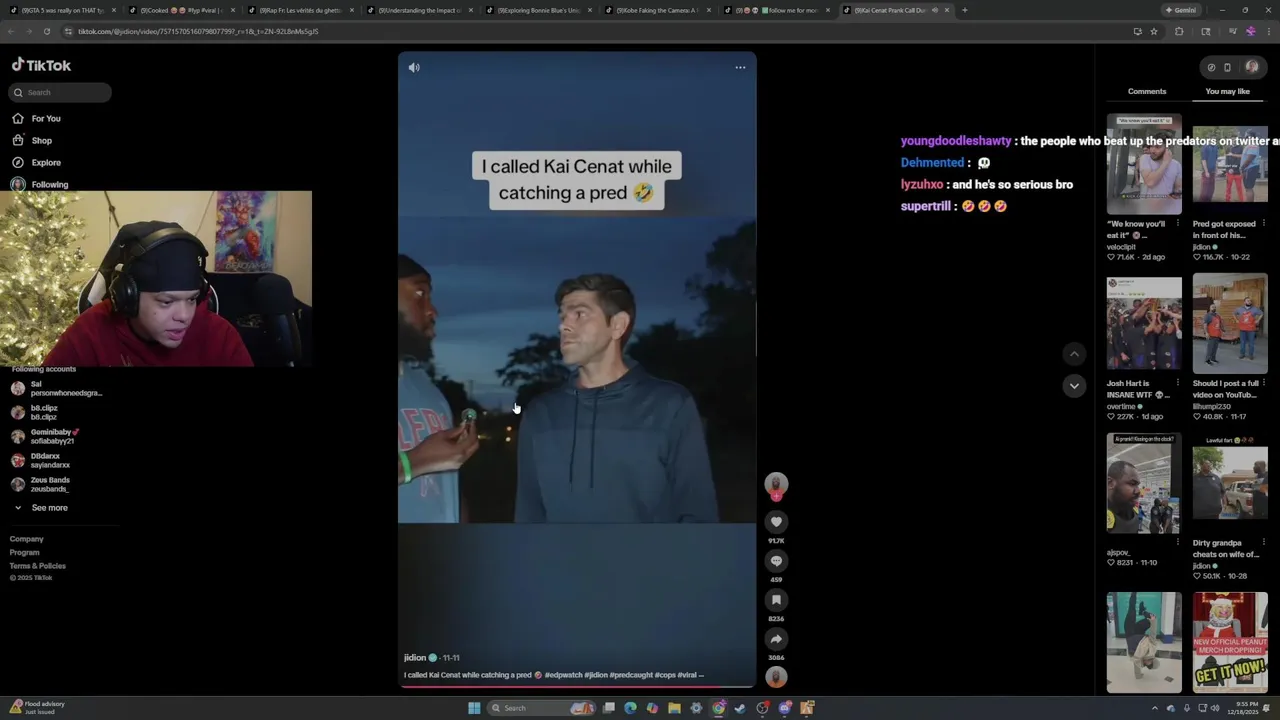Open options for the "We know you'll eat it" card
Viewport: 1280px width, 720px height.
click(1178, 224)
